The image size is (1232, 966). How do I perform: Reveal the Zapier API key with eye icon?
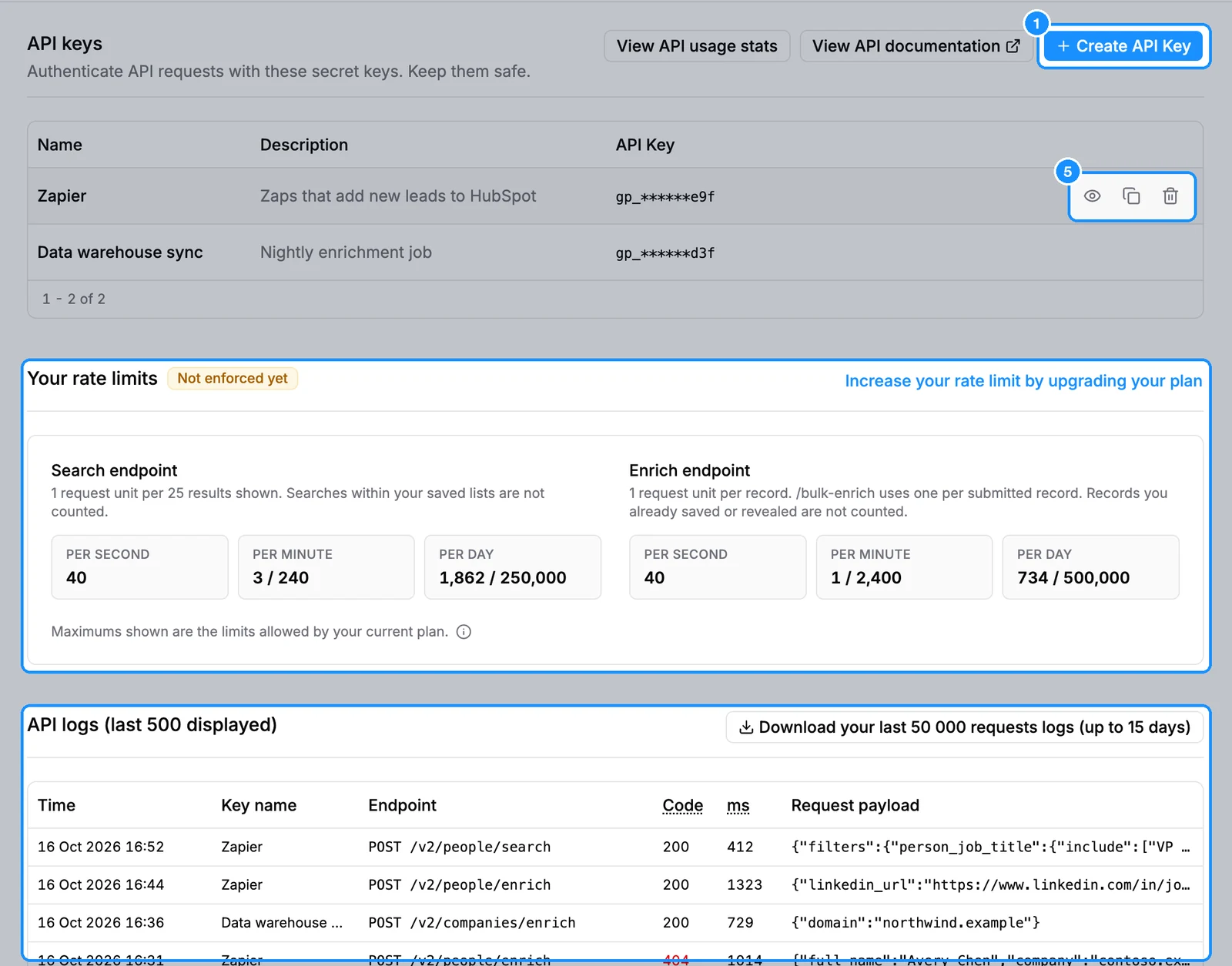coord(1092,196)
